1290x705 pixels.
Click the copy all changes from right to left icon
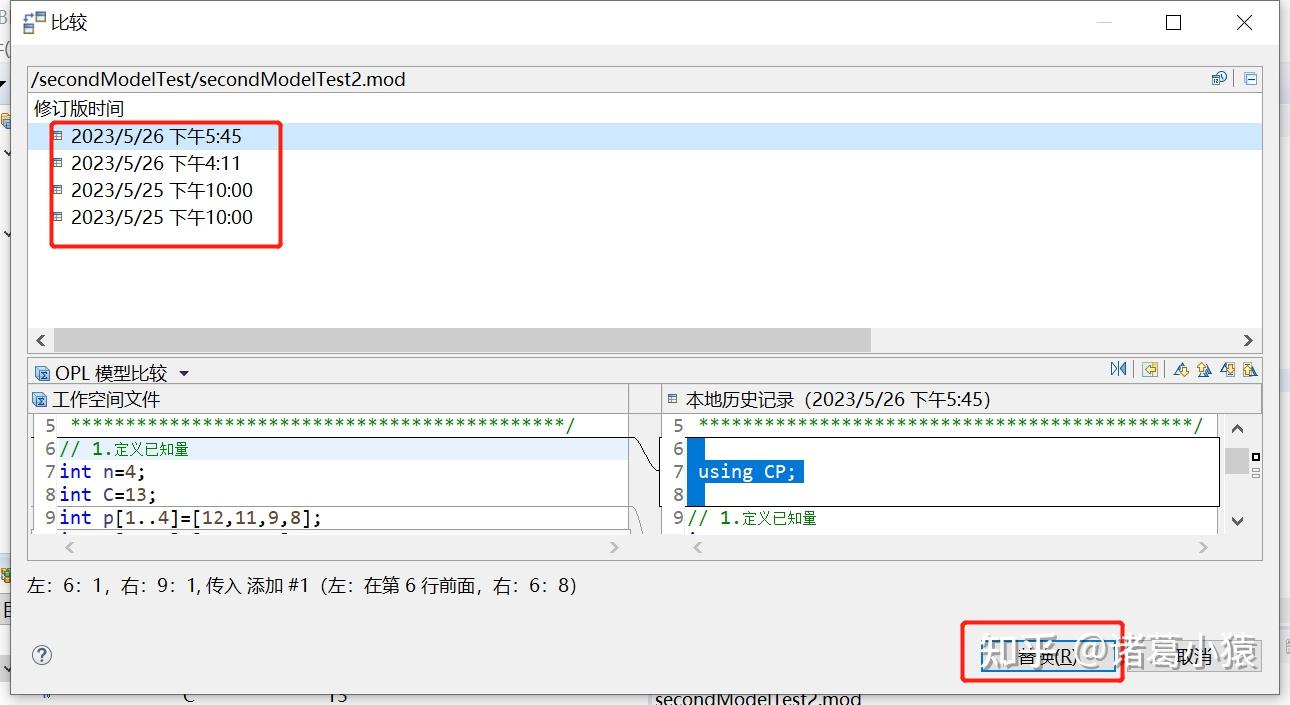tap(1150, 369)
